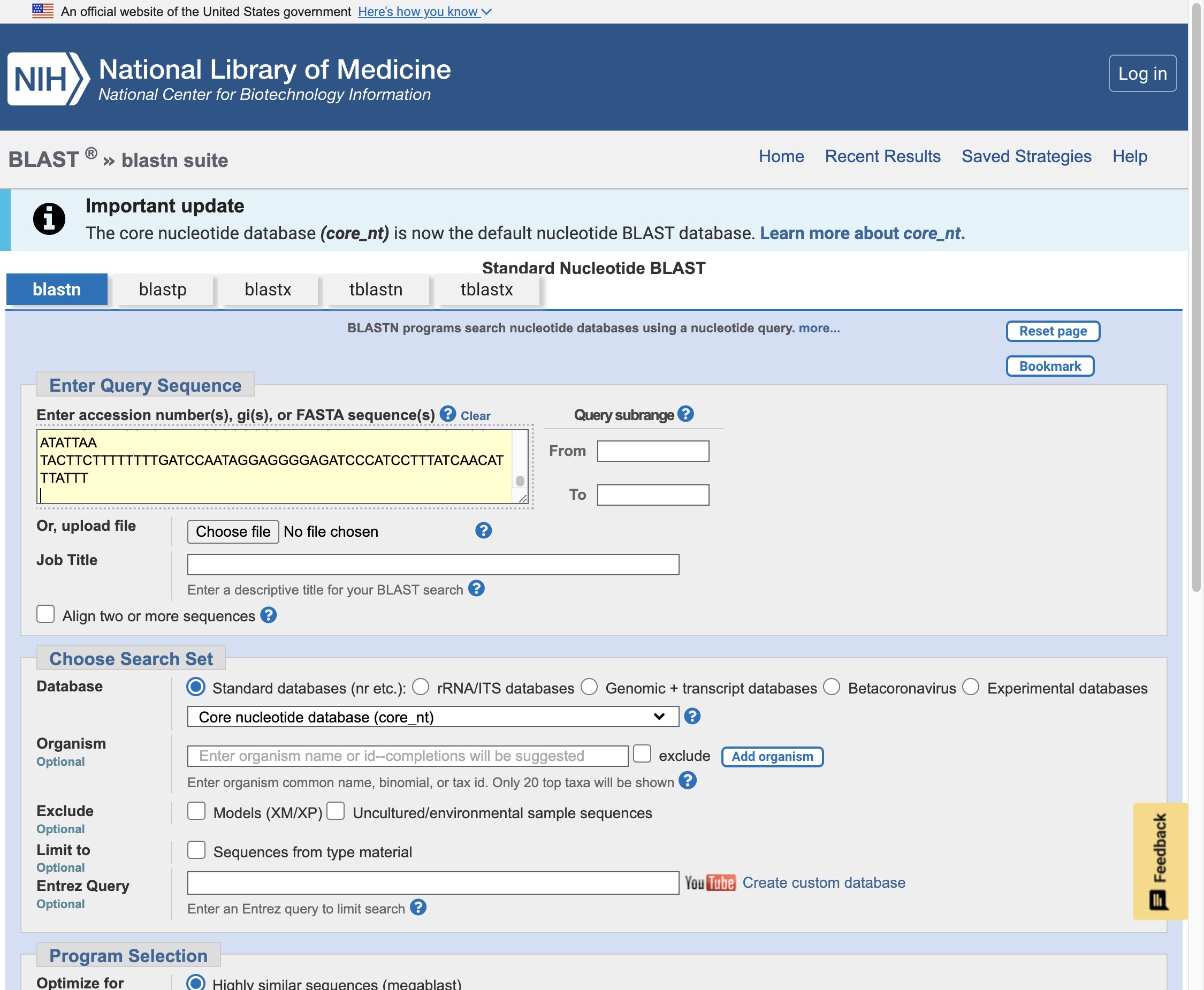Click the help icon beside upload file
The width and height of the screenshot is (1204, 990).
pyautogui.click(x=483, y=531)
